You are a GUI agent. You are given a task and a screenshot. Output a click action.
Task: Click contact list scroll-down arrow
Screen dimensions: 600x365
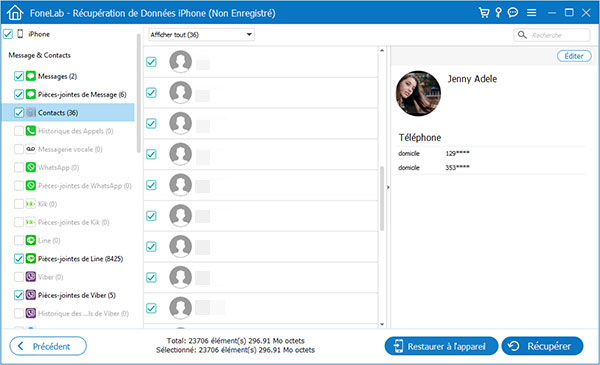382,324
